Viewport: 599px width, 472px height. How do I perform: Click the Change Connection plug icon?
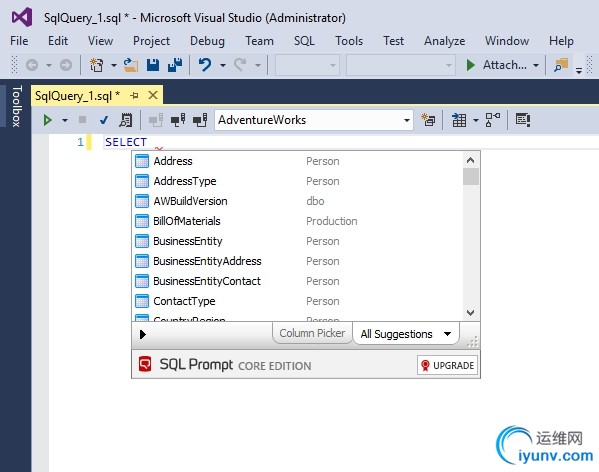point(200,120)
